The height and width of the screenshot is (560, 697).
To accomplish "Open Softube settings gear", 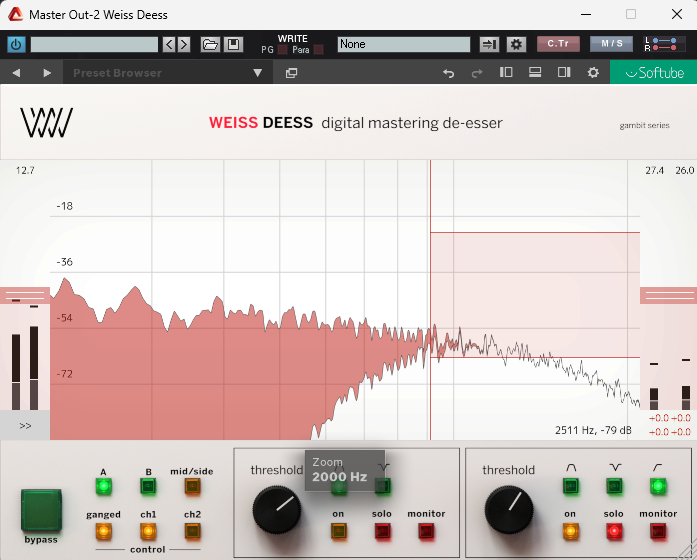I will (x=593, y=72).
